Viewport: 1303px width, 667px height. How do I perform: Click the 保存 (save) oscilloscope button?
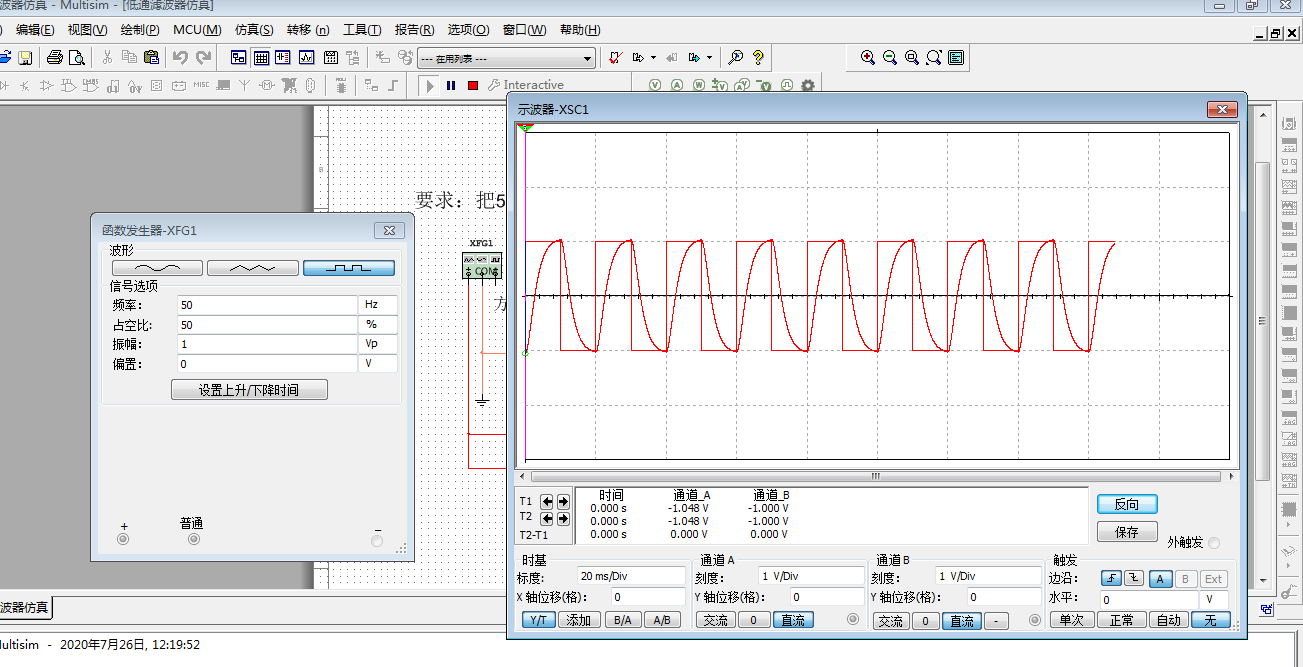1127,532
